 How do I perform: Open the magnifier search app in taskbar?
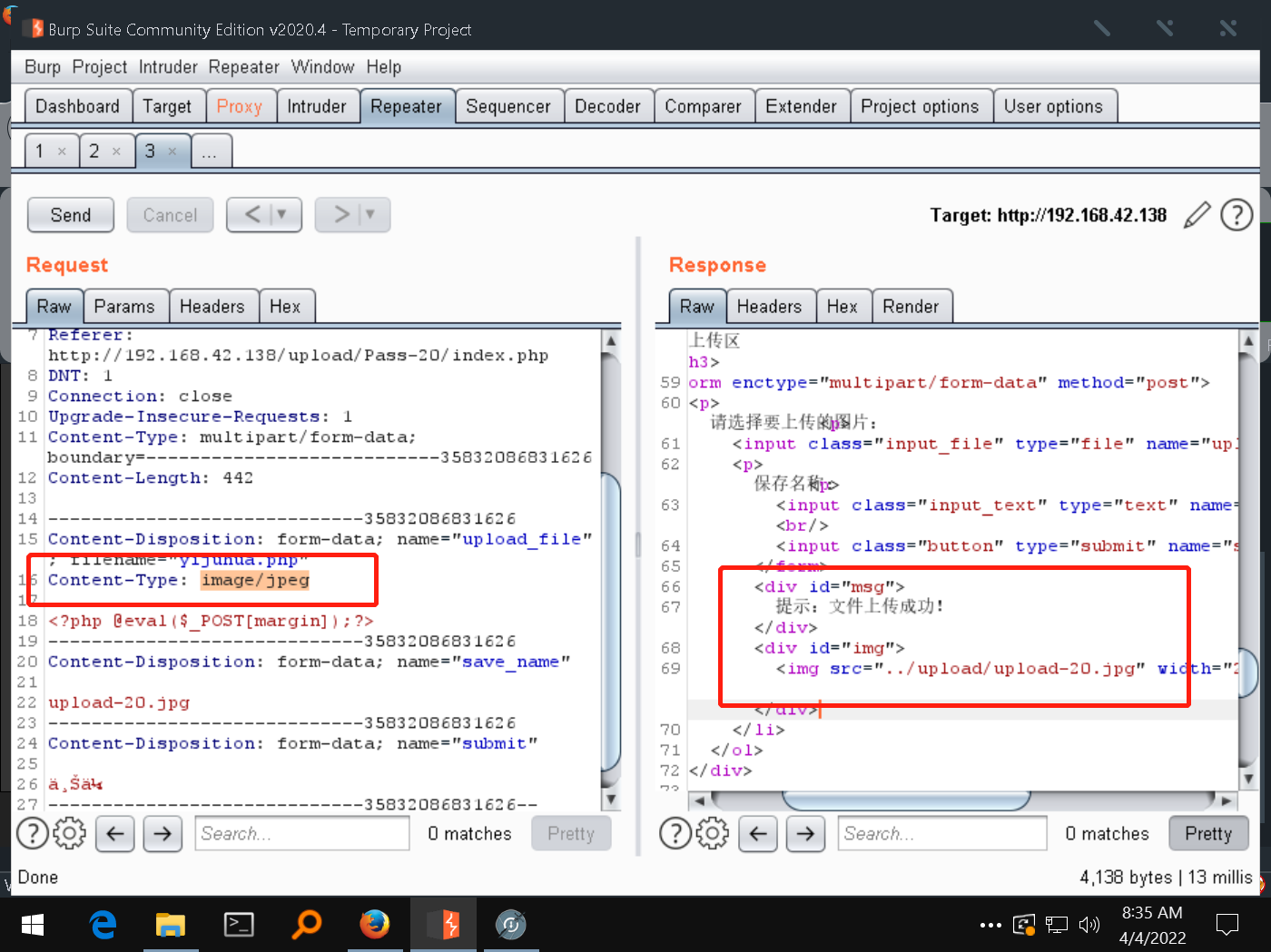pos(307,925)
